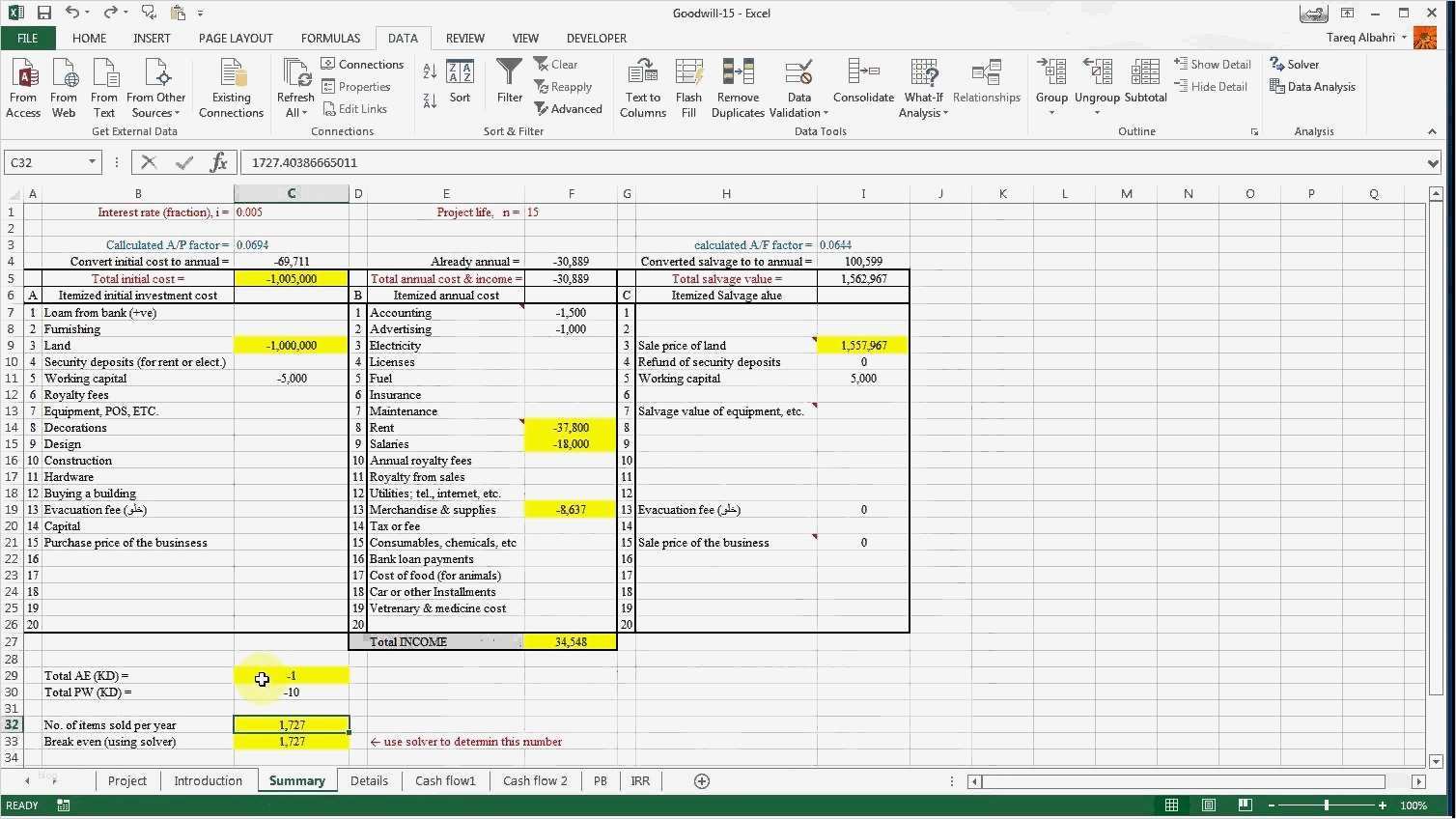Click Hide Detail in Outline group
This screenshot has height=819, width=1456.
(x=1210, y=87)
